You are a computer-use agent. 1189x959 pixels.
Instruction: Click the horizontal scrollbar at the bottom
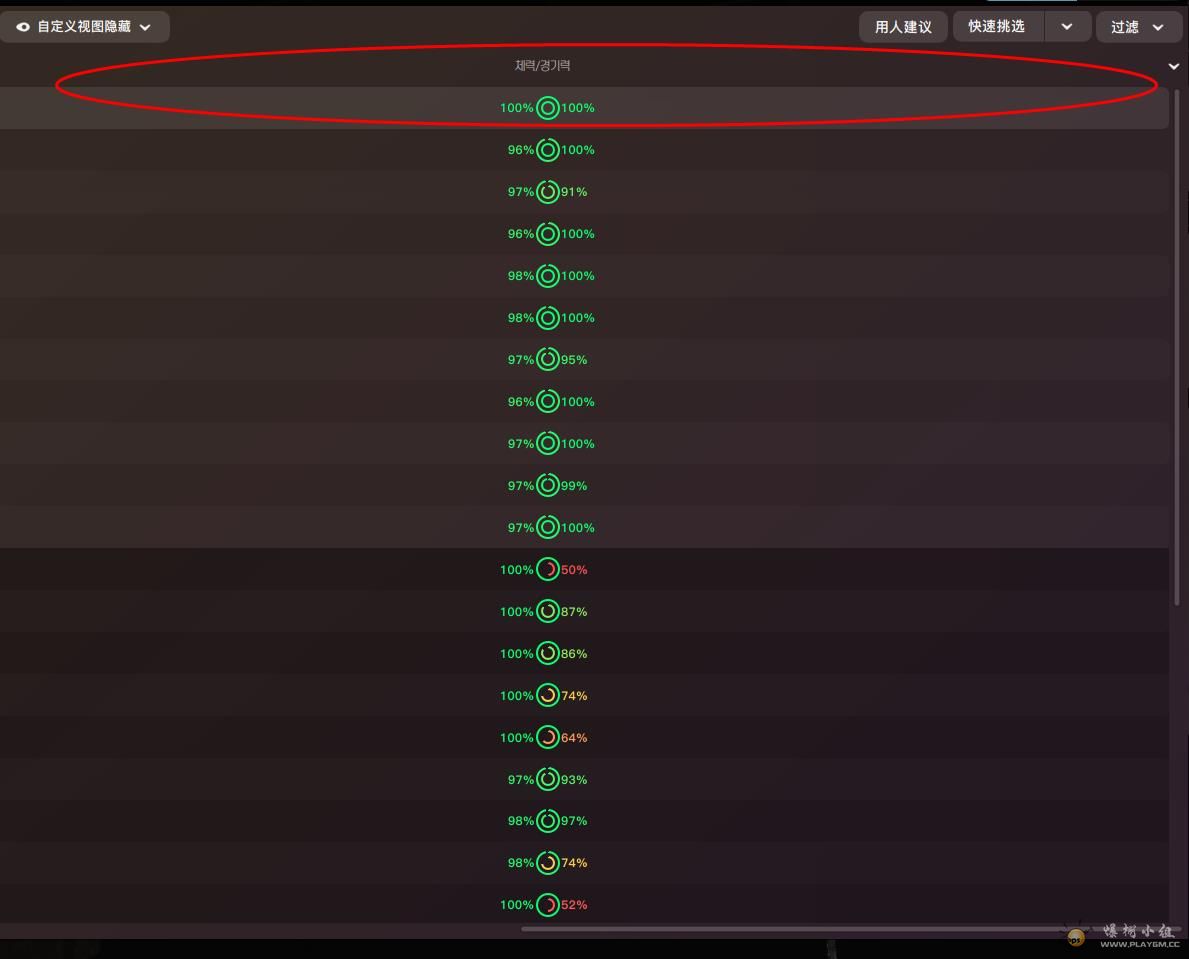tap(800, 929)
